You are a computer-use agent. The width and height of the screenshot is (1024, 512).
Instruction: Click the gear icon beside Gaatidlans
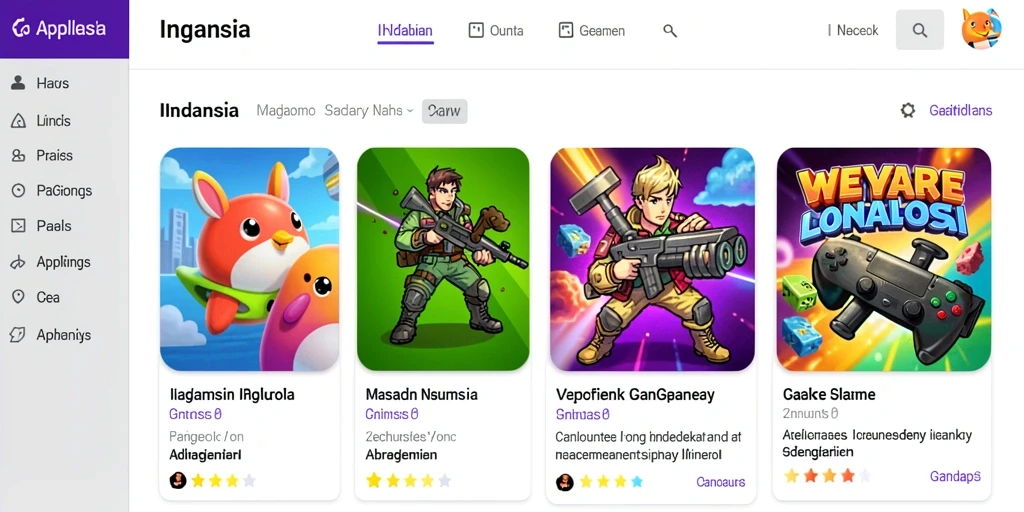click(x=908, y=110)
